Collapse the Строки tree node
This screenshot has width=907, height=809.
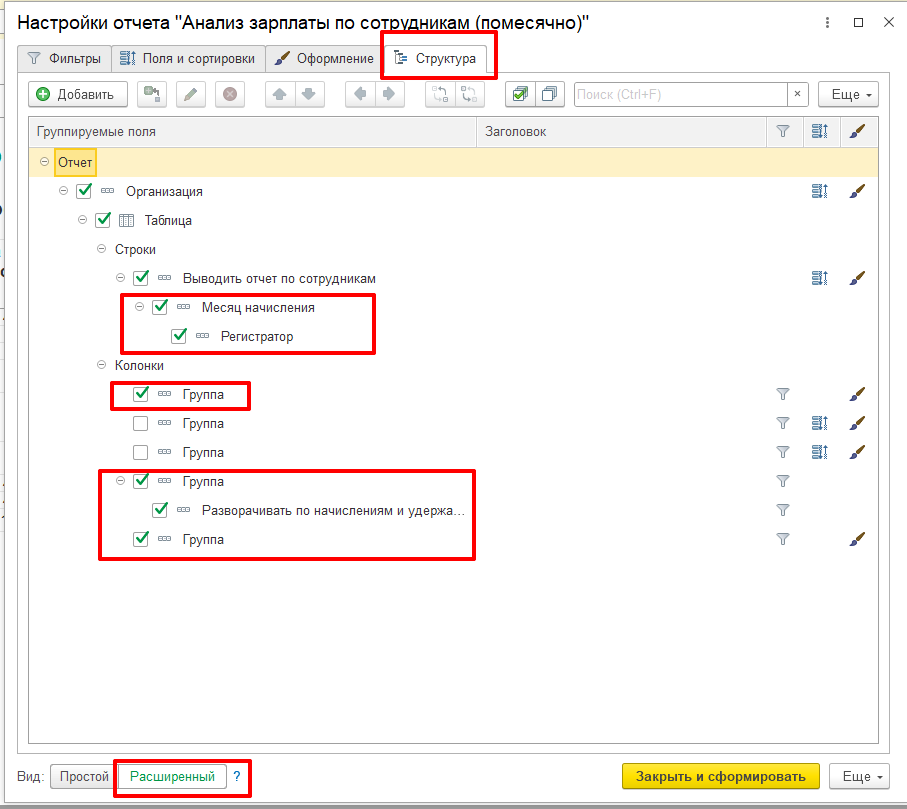tap(102, 249)
